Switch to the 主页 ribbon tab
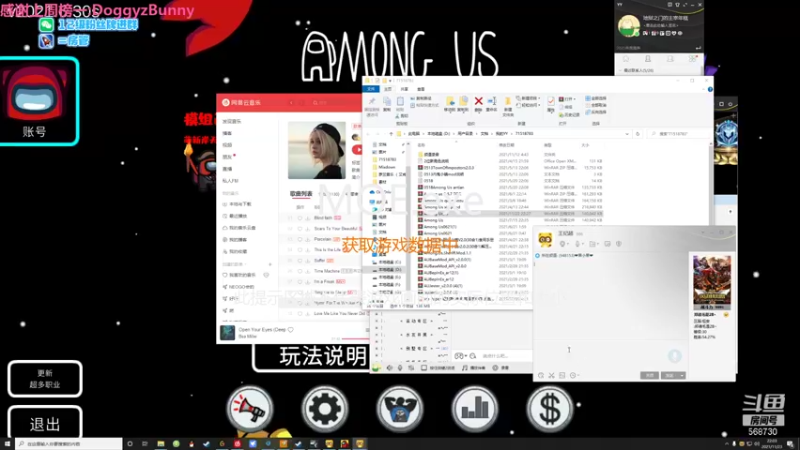800x450 pixels. (388, 89)
